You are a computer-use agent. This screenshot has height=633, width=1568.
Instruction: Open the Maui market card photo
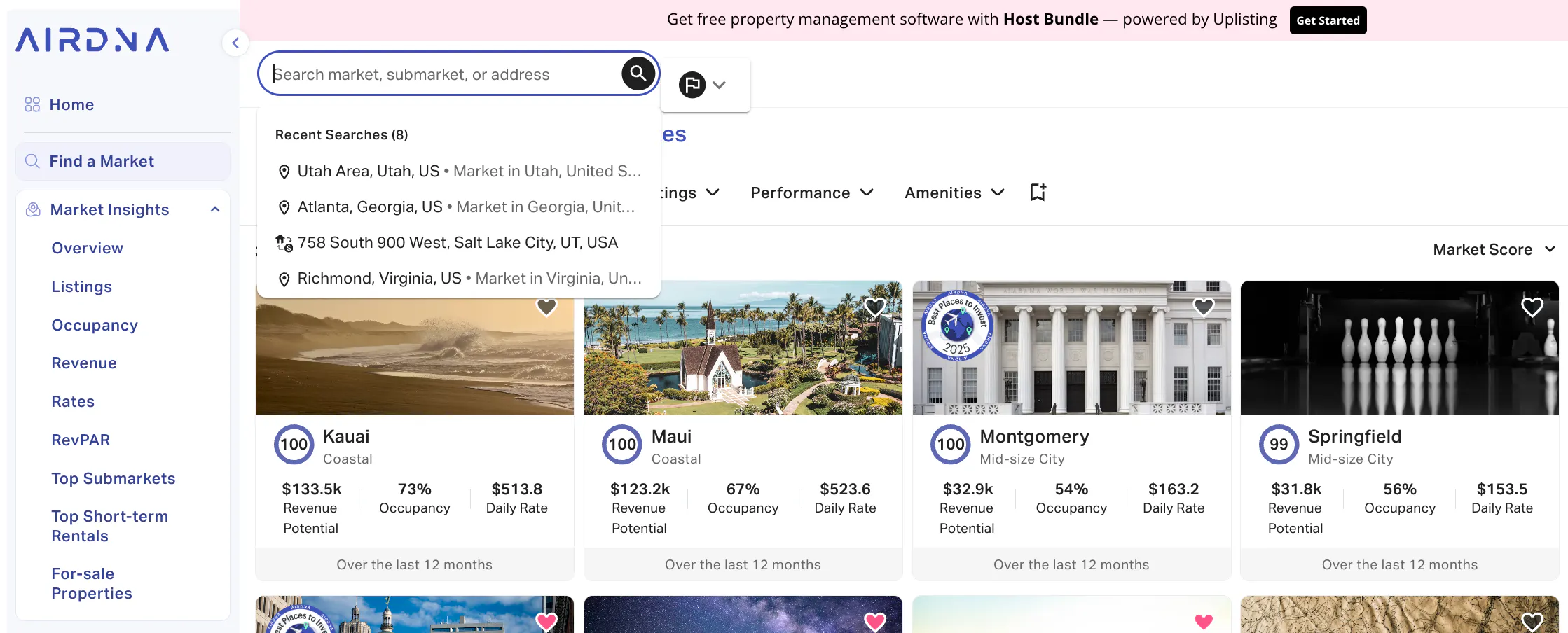743,348
